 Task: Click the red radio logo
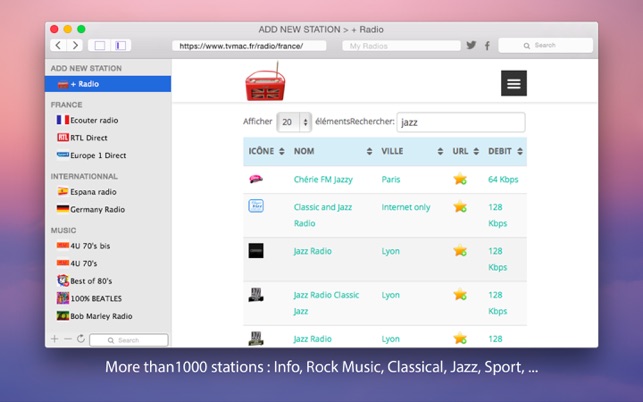[x=265, y=82]
